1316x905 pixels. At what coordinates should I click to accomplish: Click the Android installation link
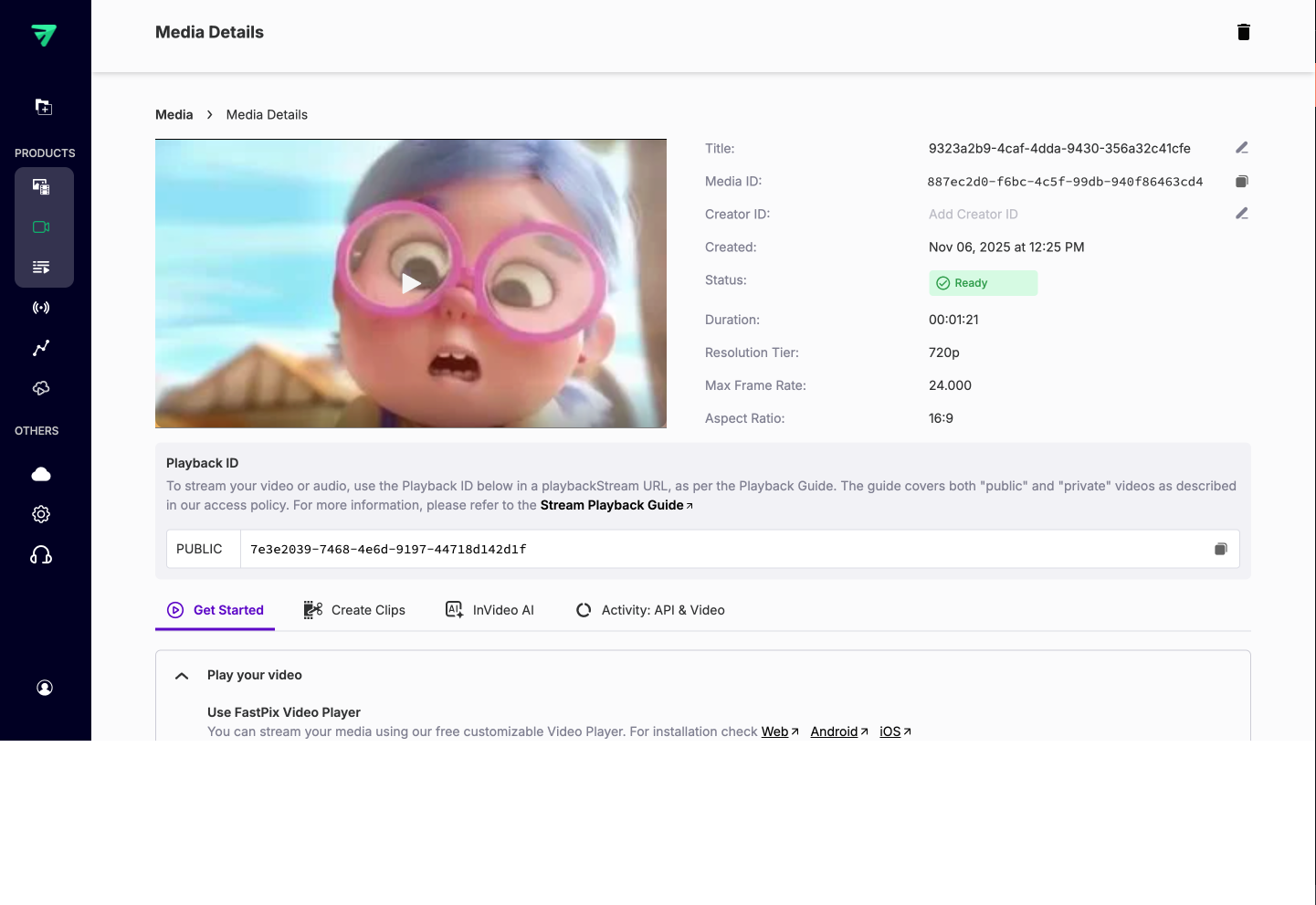coord(834,731)
